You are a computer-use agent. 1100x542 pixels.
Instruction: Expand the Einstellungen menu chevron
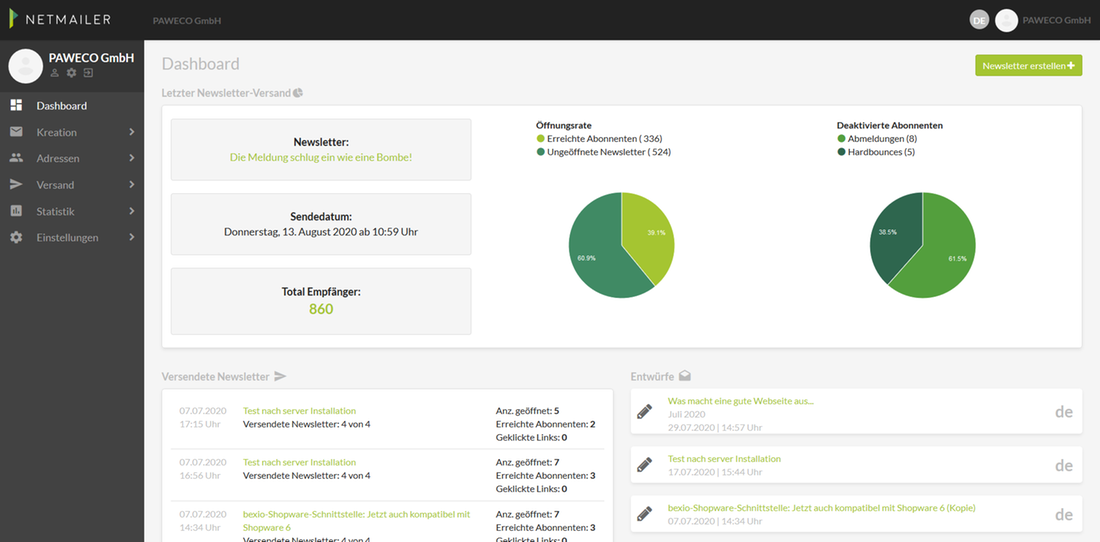(131, 238)
